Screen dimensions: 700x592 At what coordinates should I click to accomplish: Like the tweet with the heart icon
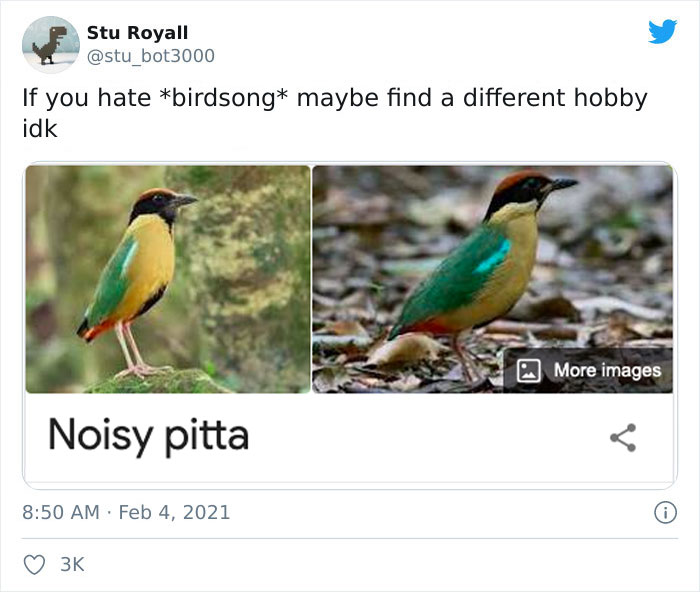36,565
